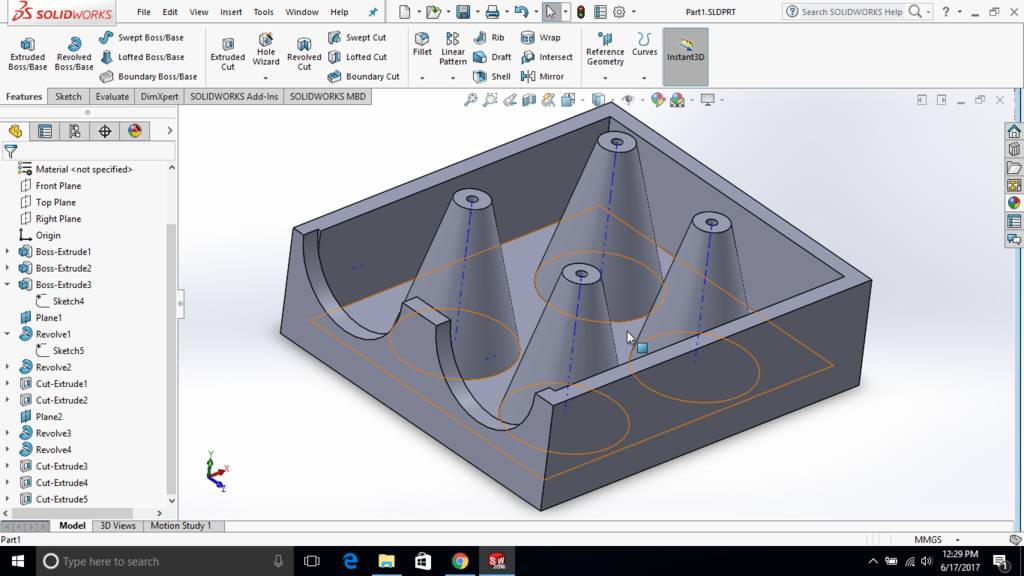Select the Rib feature
The height and width of the screenshot is (576, 1024).
489,37
